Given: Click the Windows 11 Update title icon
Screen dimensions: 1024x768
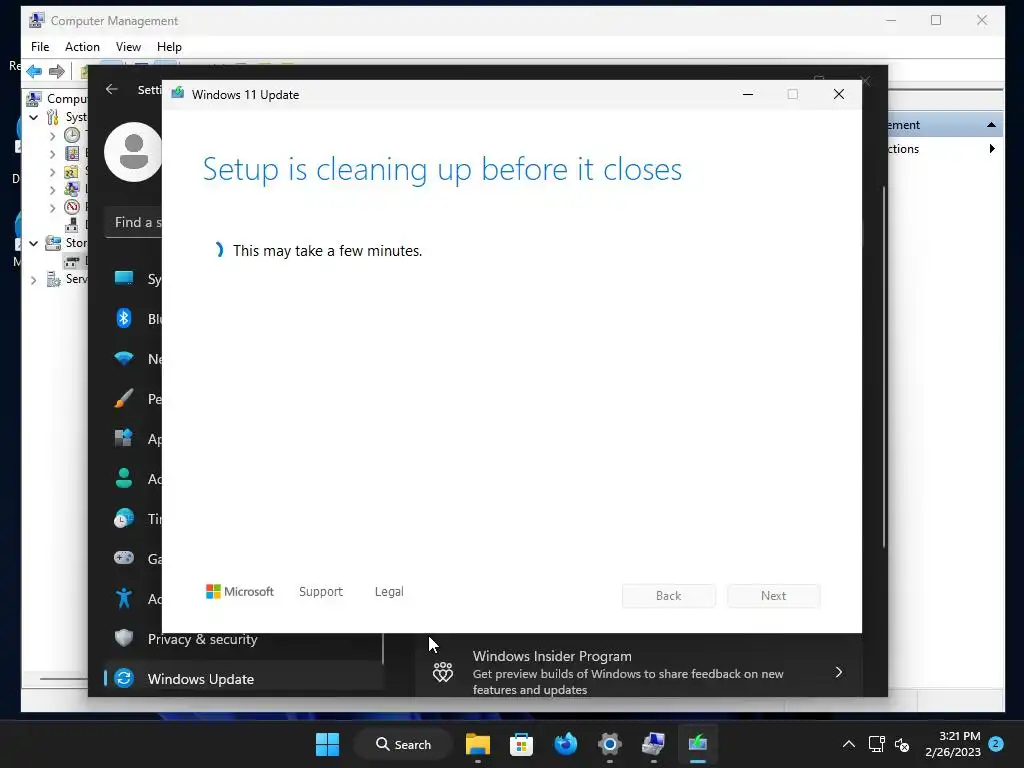Looking at the screenshot, I should [x=178, y=94].
